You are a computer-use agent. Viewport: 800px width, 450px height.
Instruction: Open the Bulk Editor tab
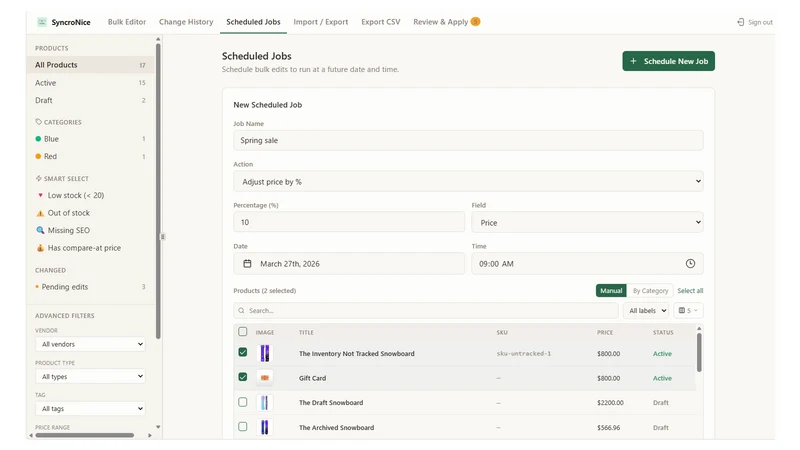tap(127, 22)
